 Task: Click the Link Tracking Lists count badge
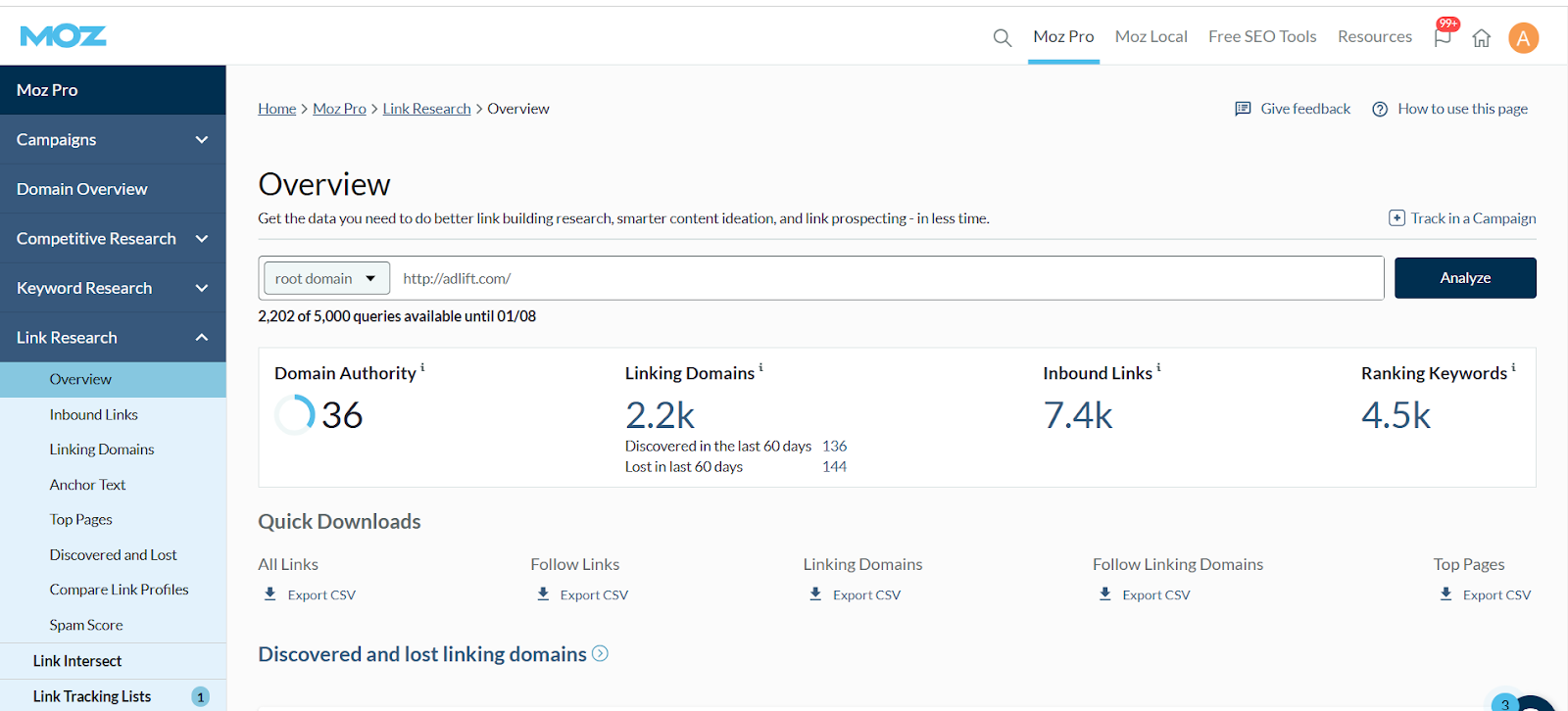201,697
